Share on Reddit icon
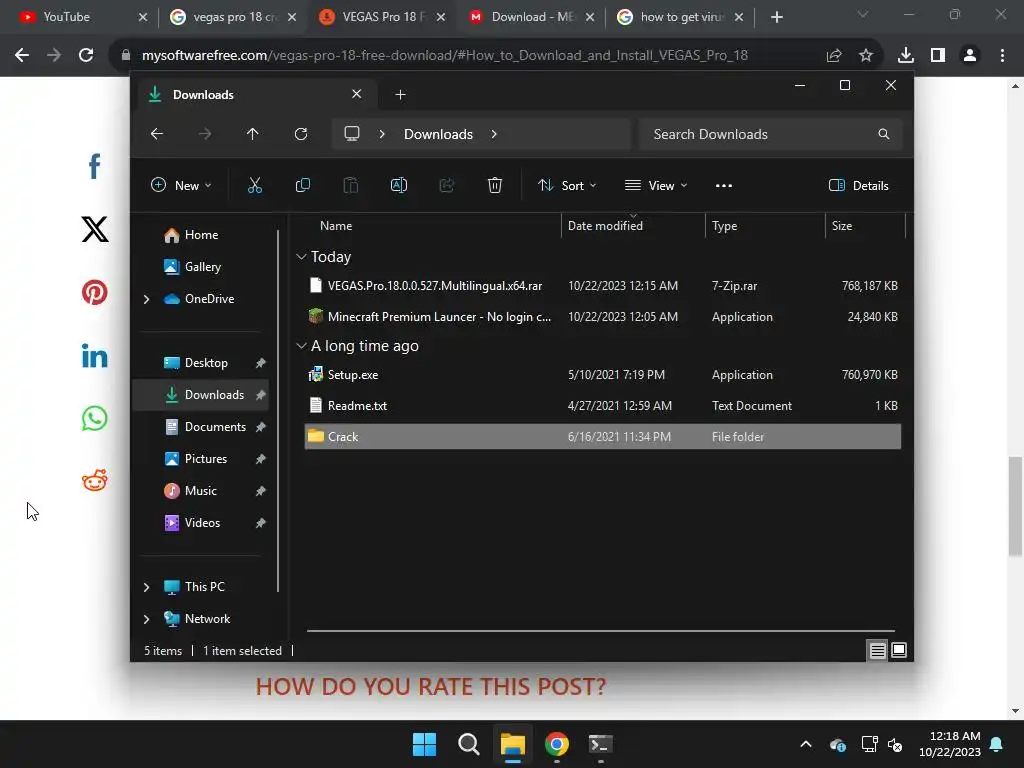 tap(95, 481)
